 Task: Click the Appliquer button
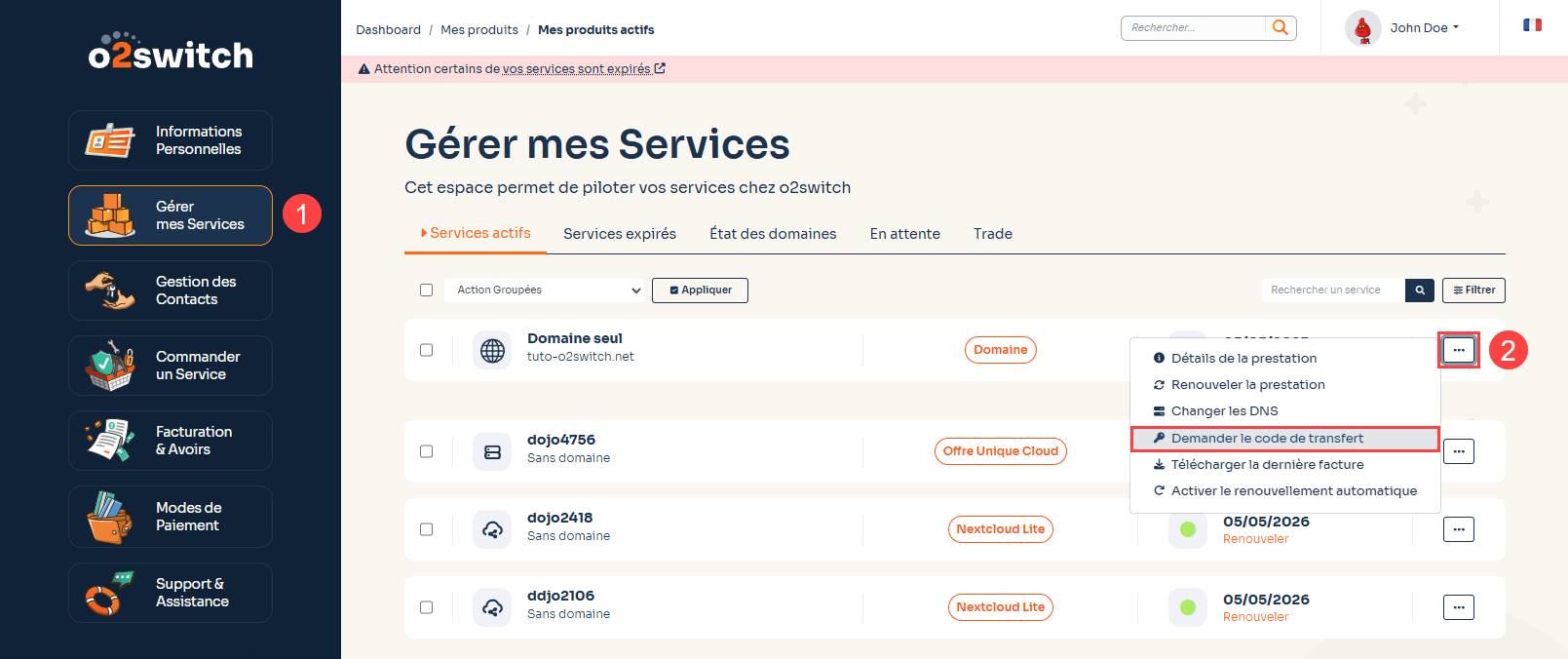[x=700, y=290]
